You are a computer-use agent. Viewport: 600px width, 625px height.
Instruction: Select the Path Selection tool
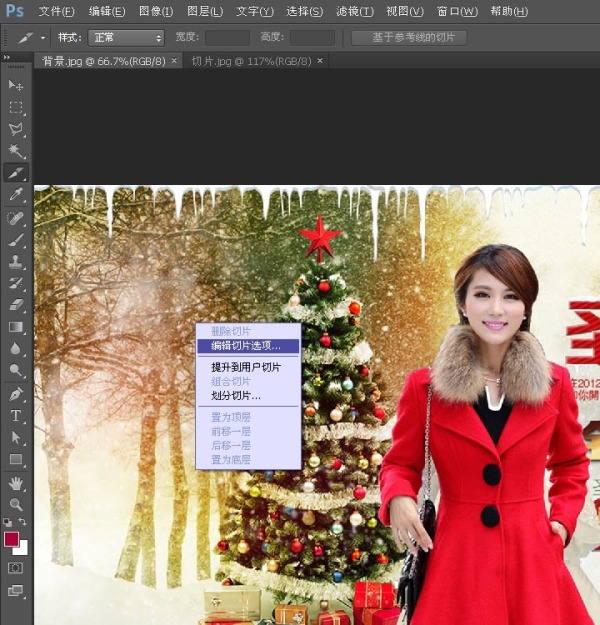(16, 437)
